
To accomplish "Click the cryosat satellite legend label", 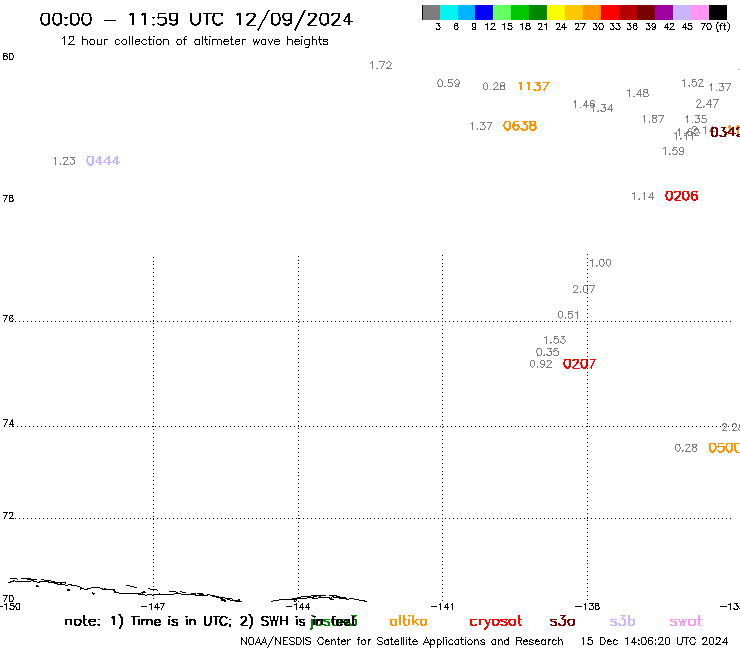I will [x=496, y=622].
